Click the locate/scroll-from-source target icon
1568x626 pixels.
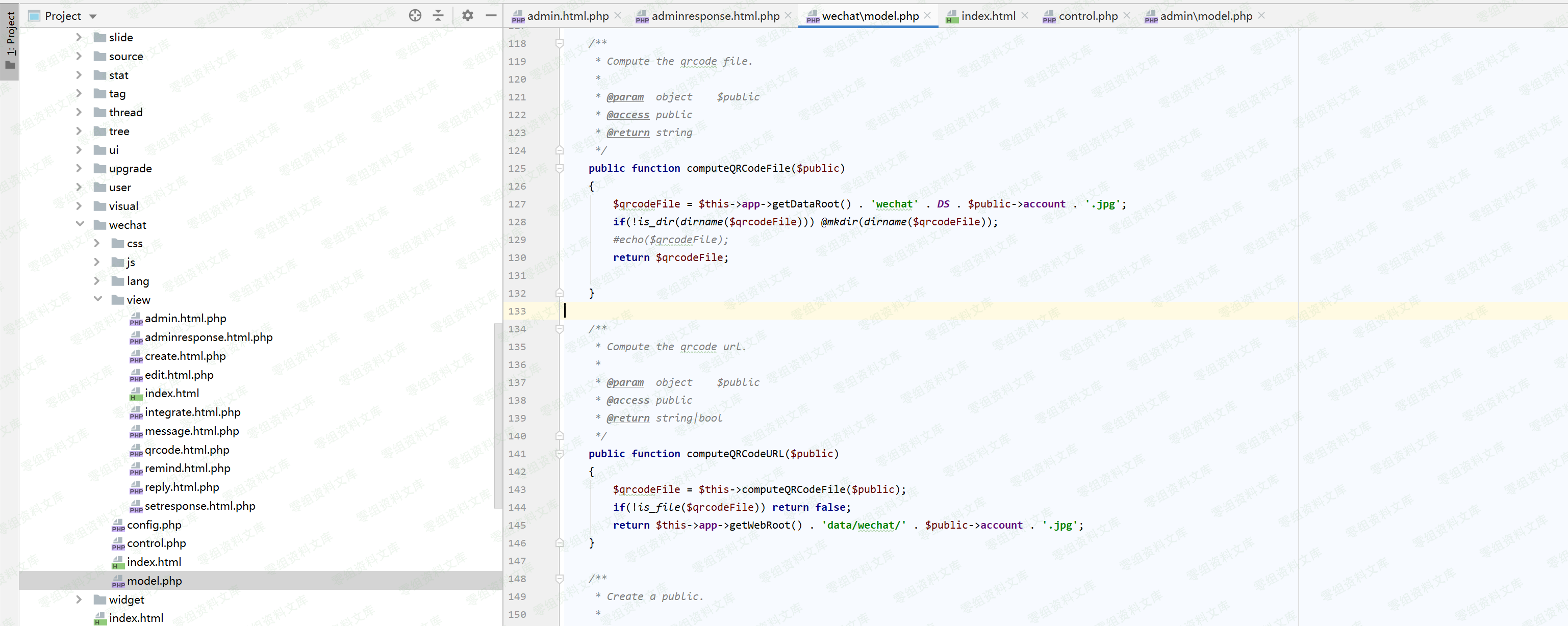point(415,16)
